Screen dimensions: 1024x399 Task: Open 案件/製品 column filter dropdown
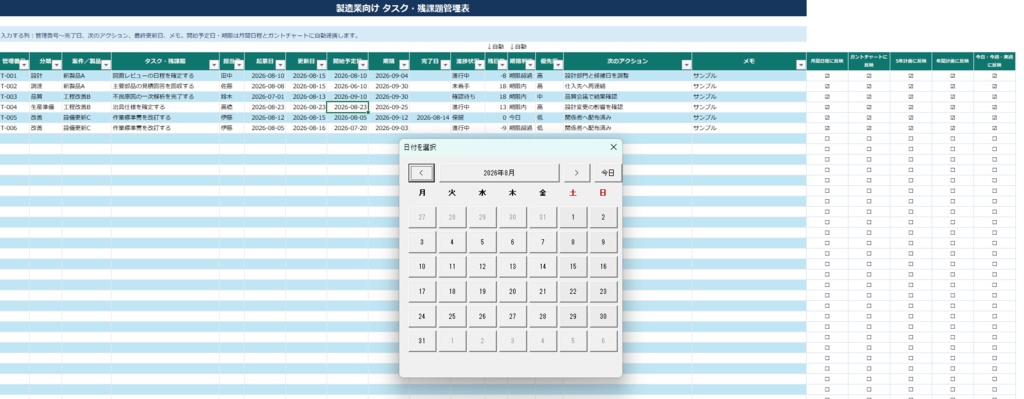point(106,65)
